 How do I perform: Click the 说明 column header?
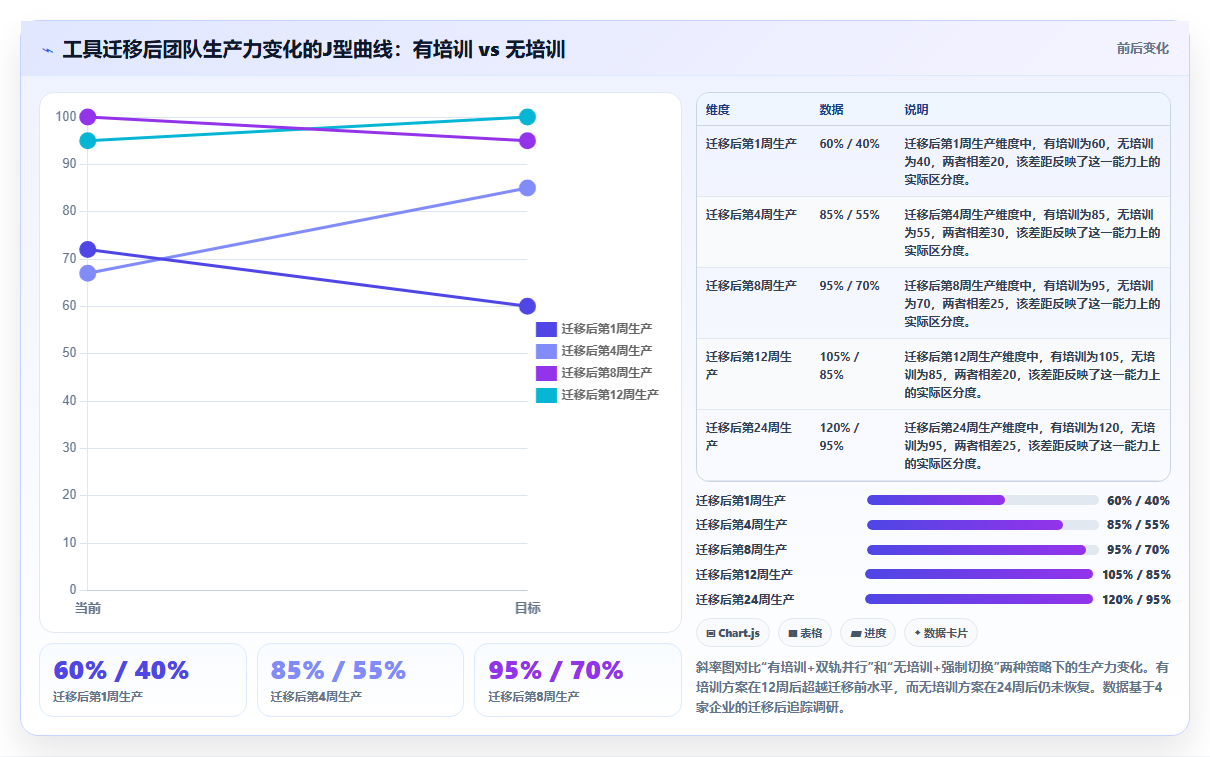(x=916, y=109)
